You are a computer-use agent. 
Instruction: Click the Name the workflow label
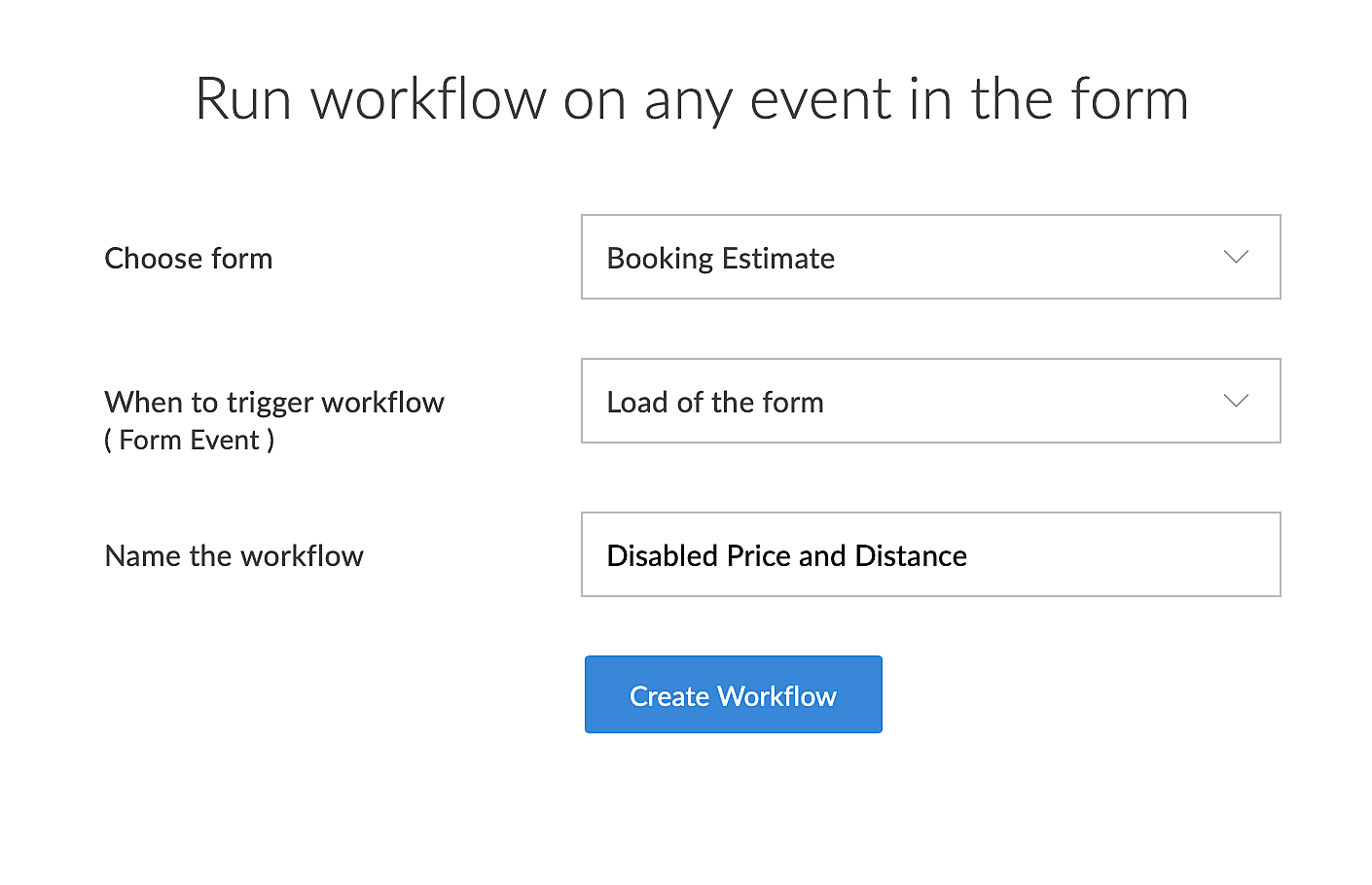[234, 556]
